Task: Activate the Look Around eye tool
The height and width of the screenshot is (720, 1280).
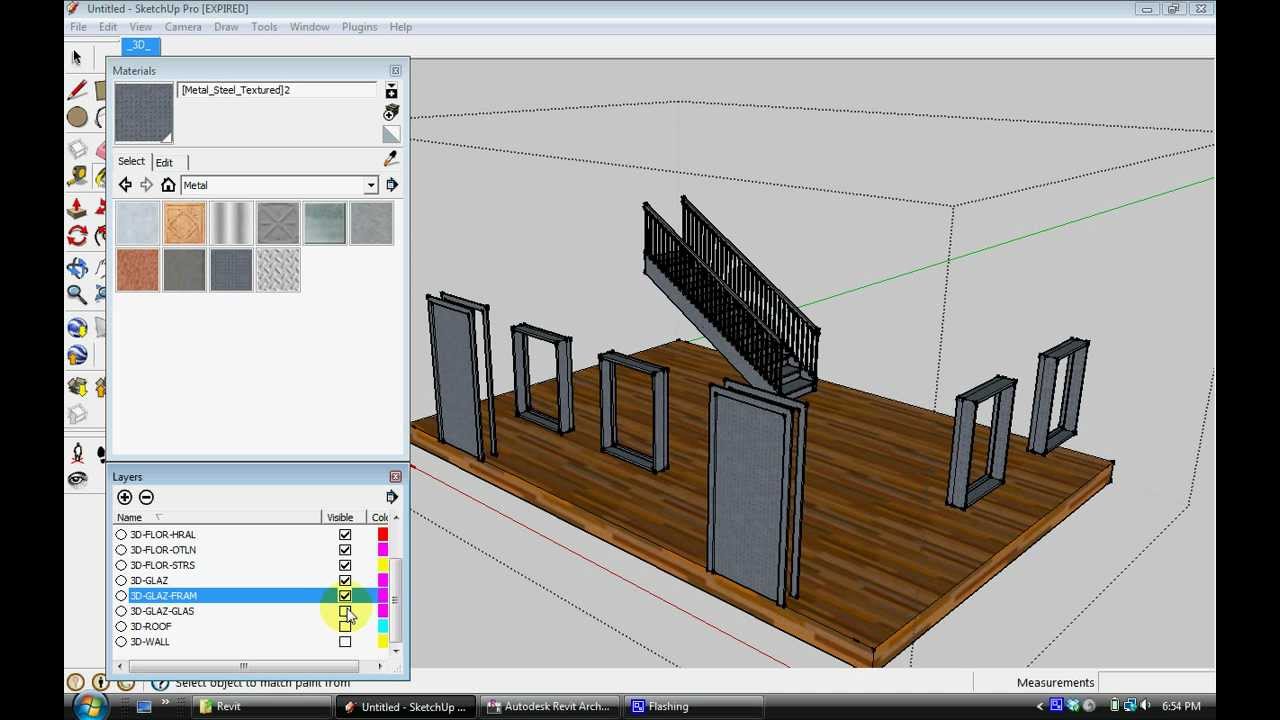Action: 77,479
